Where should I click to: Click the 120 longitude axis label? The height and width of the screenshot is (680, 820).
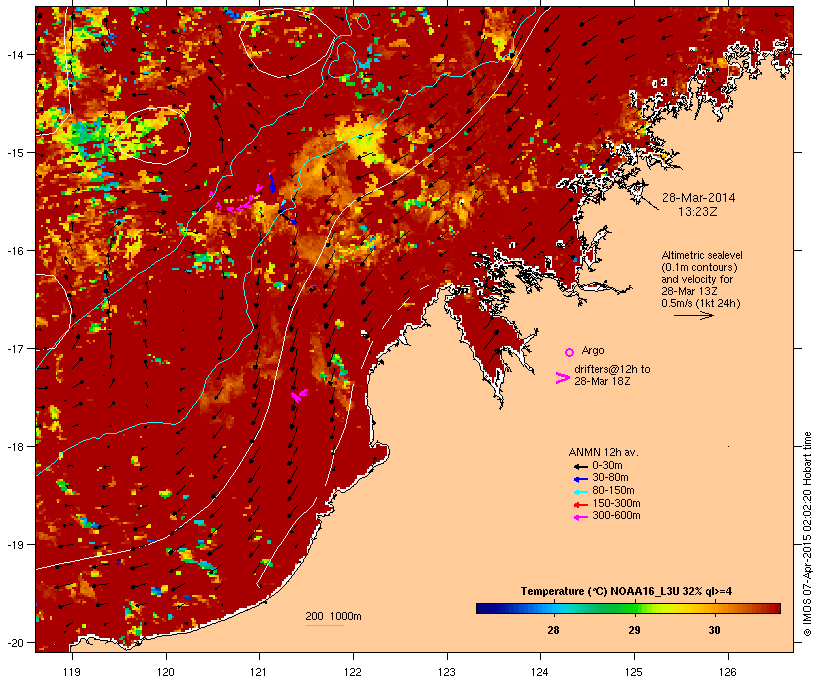pos(166,672)
